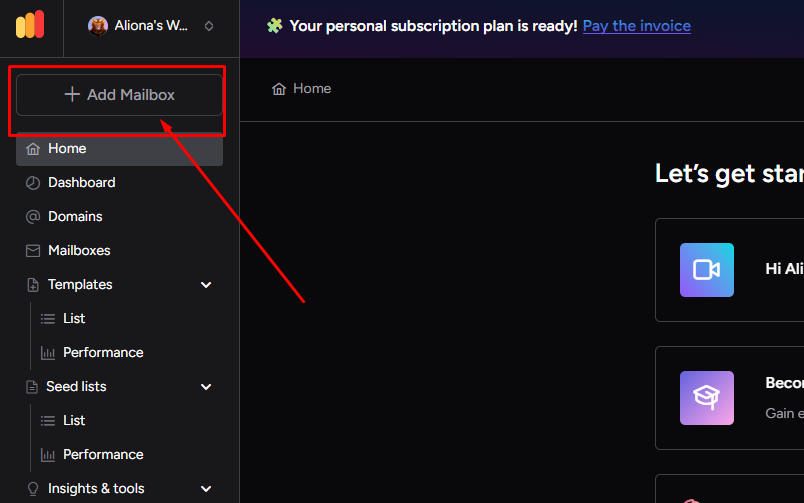Click the Mailboxes envelope icon

(x=32, y=251)
